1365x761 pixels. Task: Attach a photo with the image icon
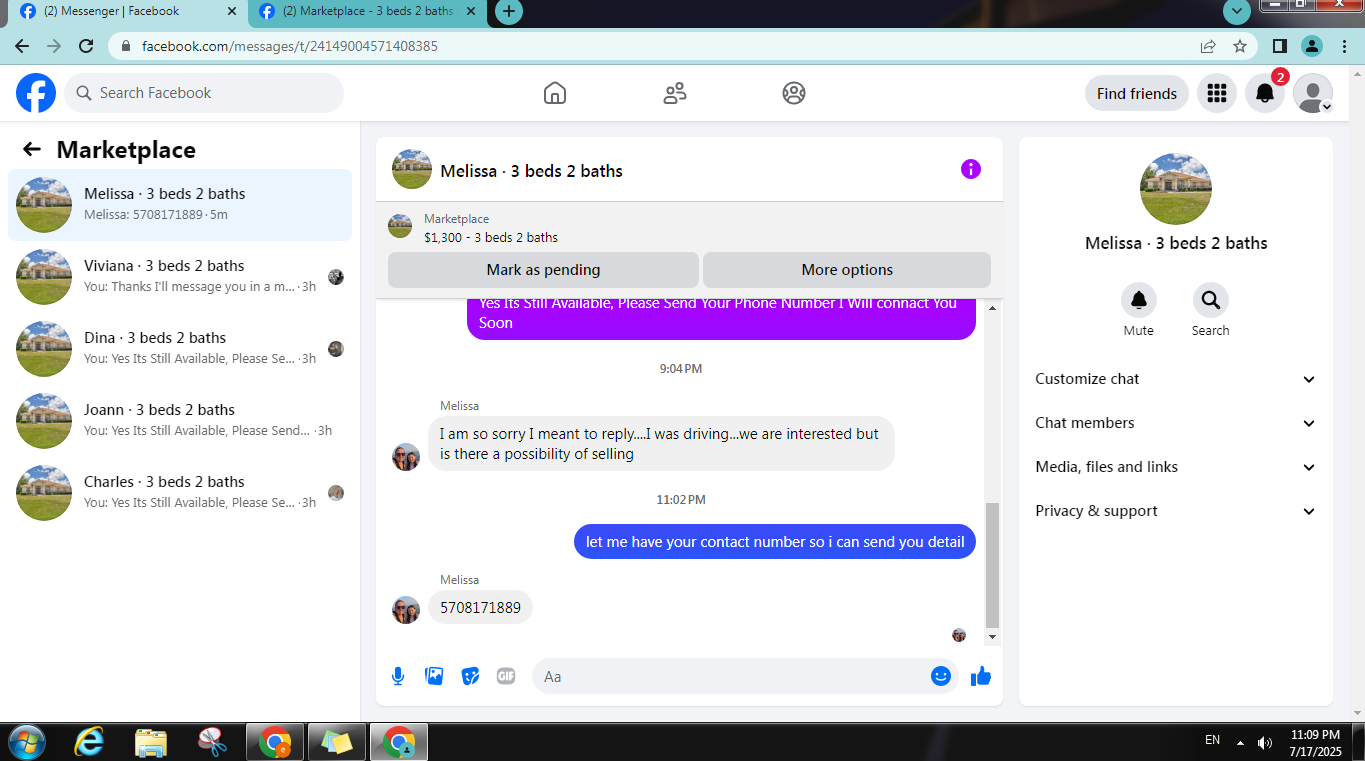coord(434,676)
